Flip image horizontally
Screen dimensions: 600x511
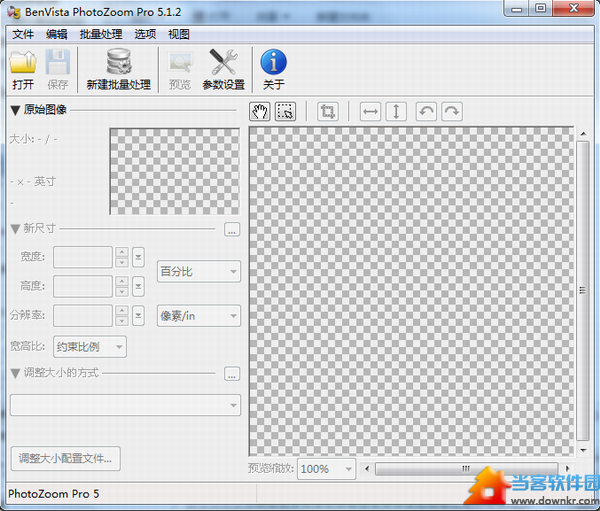point(370,112)
